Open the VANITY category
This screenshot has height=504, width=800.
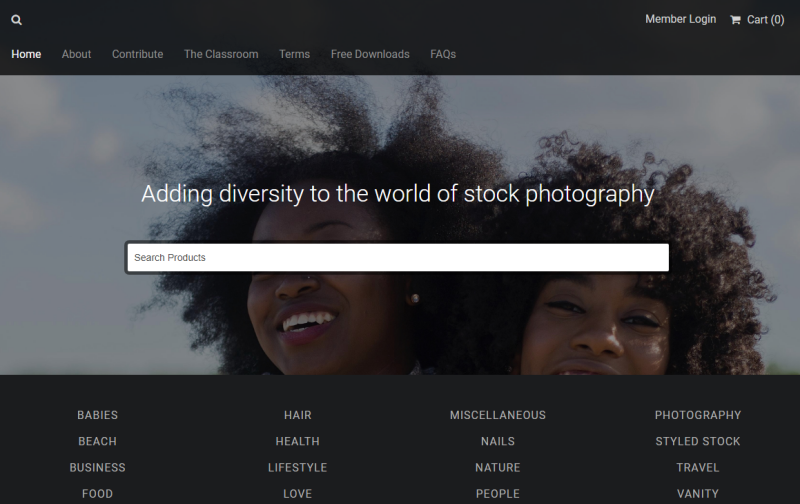(x=697, y=494)
